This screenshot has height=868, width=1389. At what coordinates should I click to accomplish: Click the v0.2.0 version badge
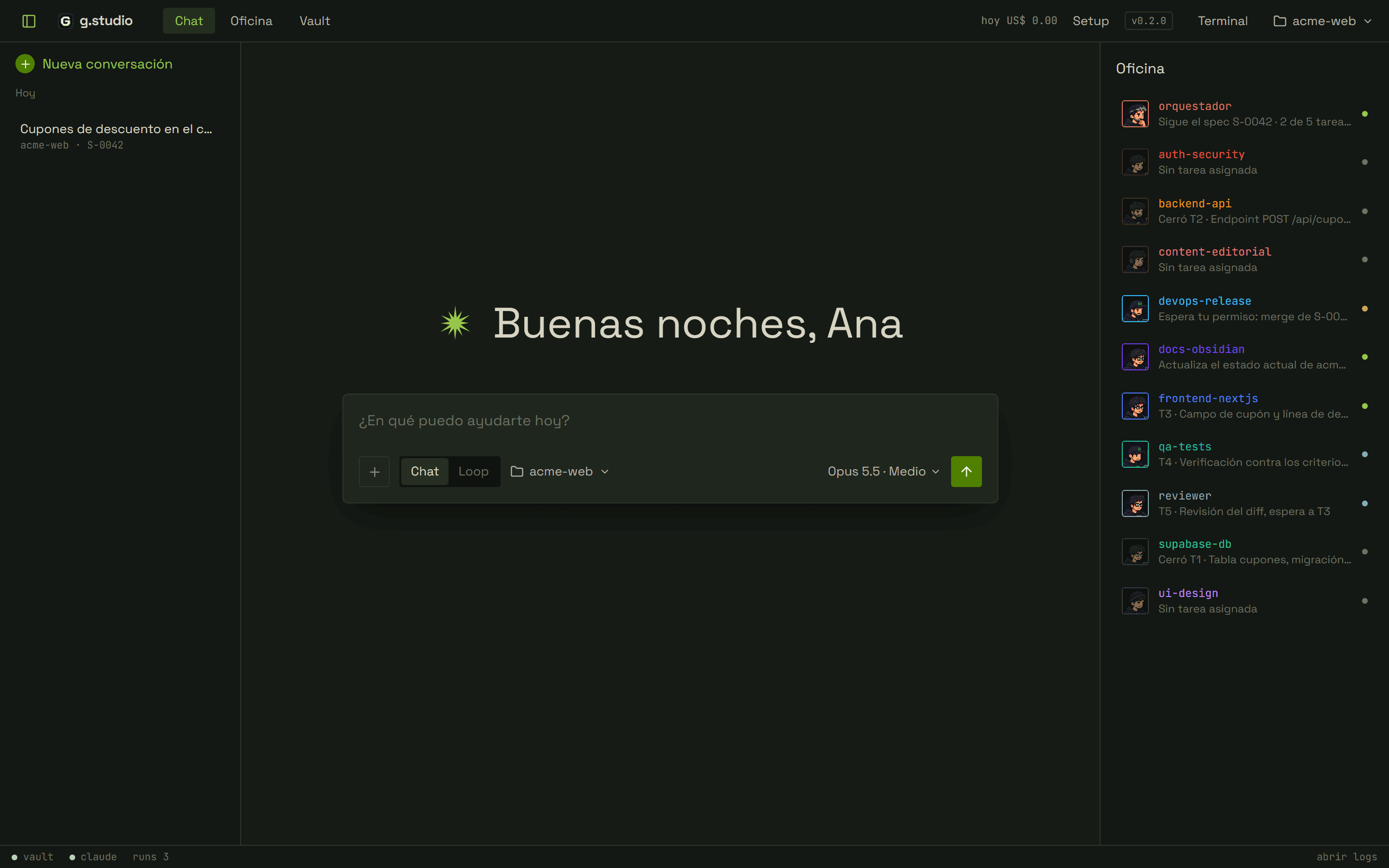point(1148,21)
